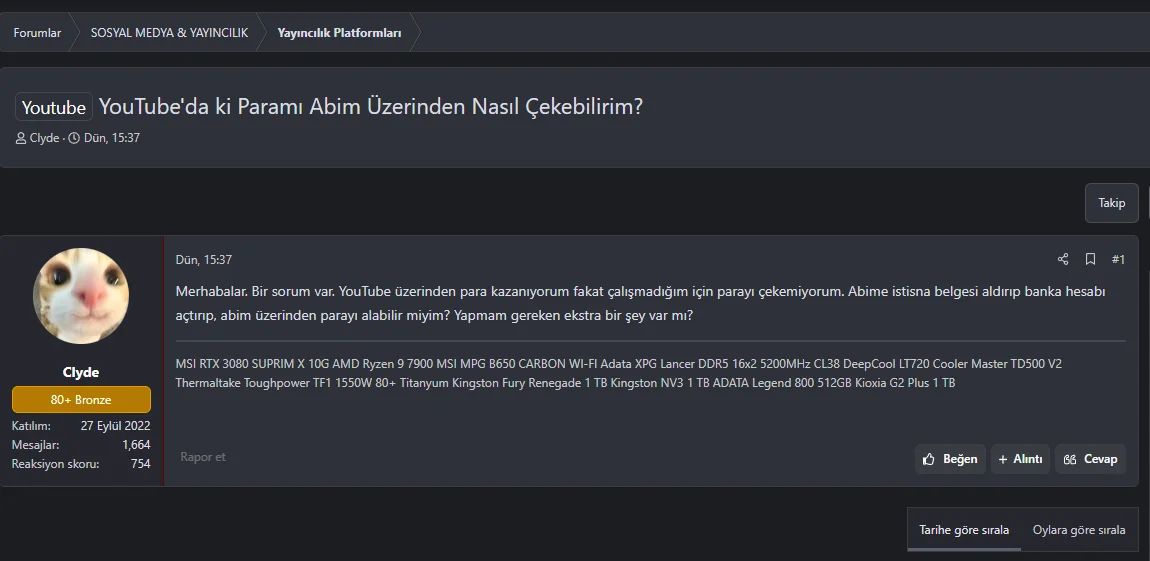
Task: Click the 80+ Bronze user badge
Action: (81, 400)
